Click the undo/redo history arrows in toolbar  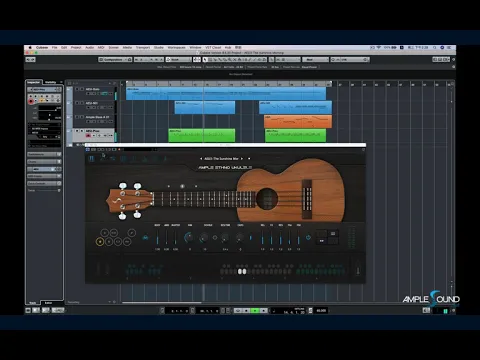coord(31,60)
